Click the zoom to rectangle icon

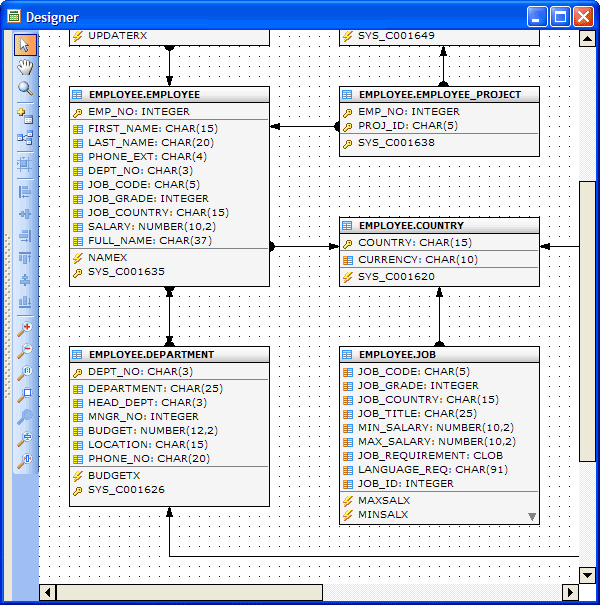pyautogui.click(x=25, y=395)
